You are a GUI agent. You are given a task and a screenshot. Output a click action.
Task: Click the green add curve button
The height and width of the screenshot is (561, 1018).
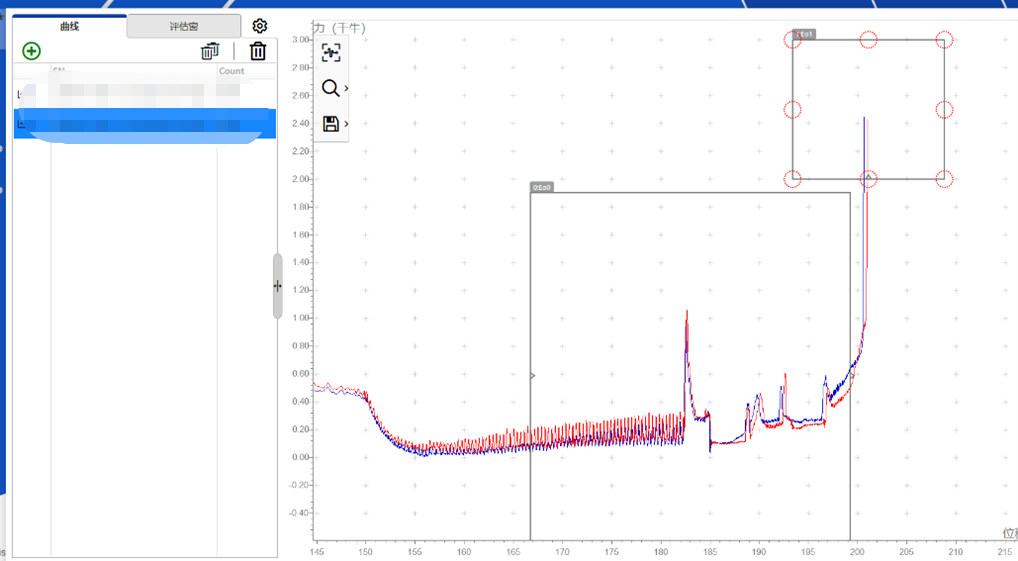click(x=31, y=51)
